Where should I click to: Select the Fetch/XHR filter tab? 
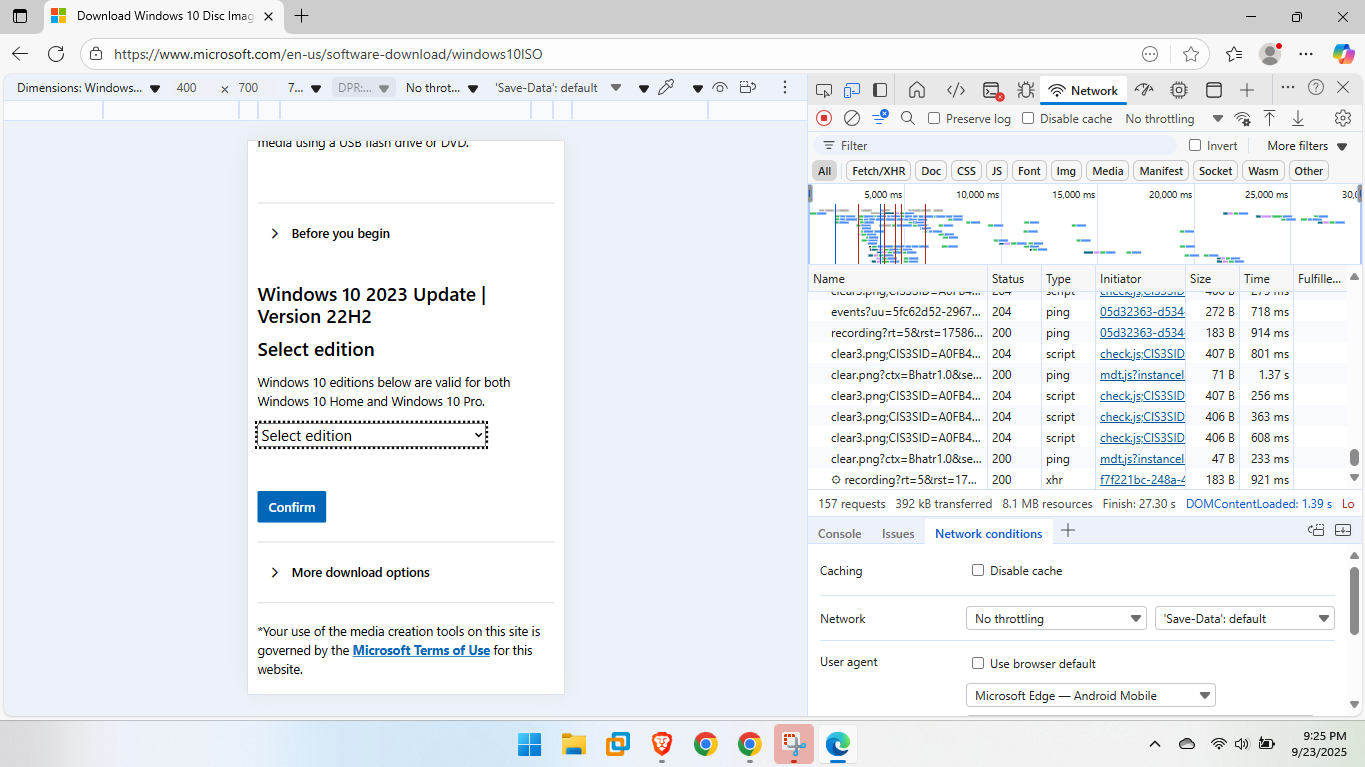click(879, 171)
